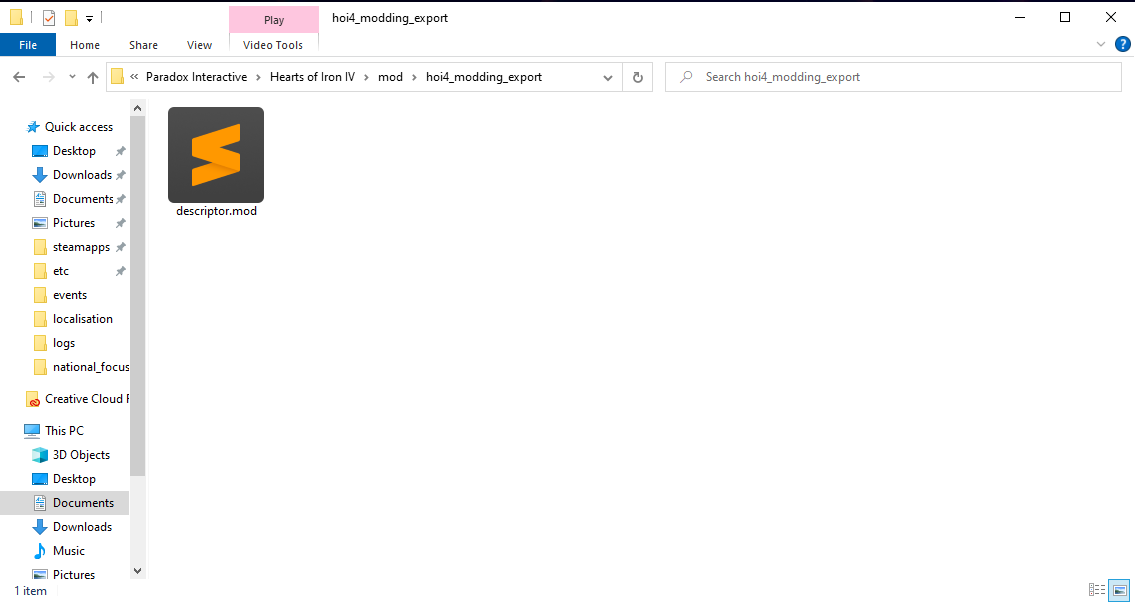Open the File menu
This screenshot has height=603, width=1135.
click(x=28, y=45)
